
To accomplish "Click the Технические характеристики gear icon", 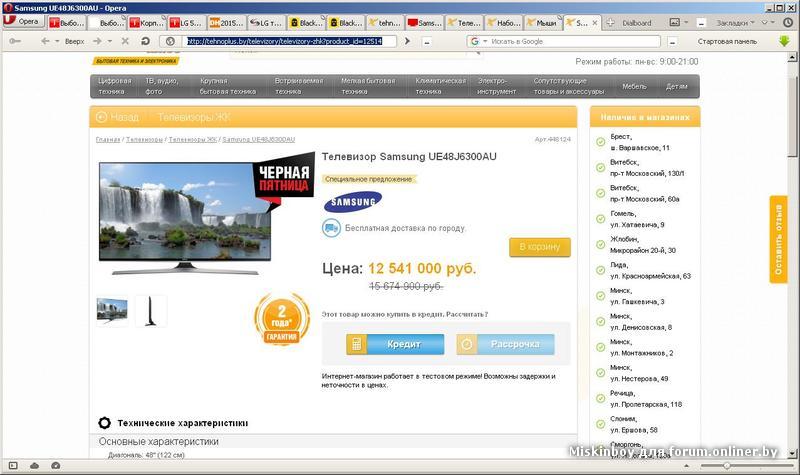I will coord(104,423).
